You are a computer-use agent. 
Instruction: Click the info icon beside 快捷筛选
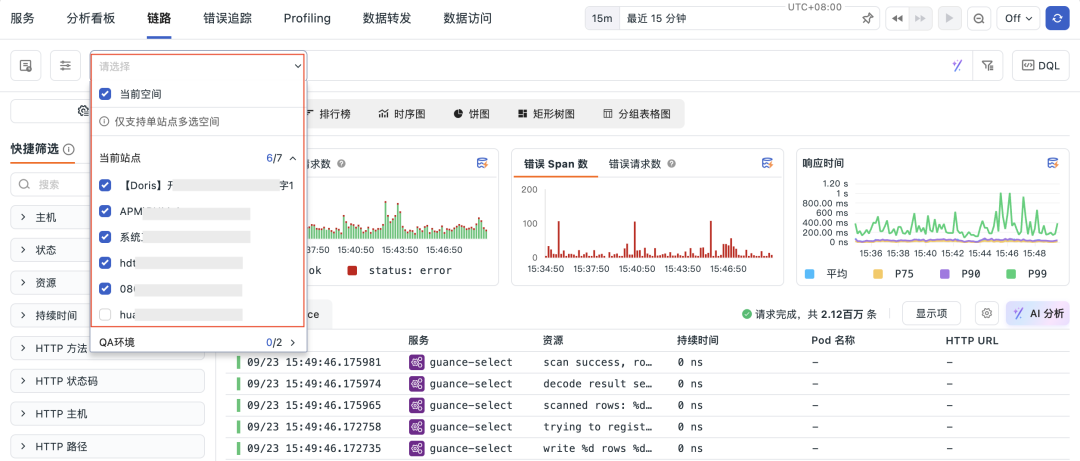pyautogui.click(x=69, y=149)
